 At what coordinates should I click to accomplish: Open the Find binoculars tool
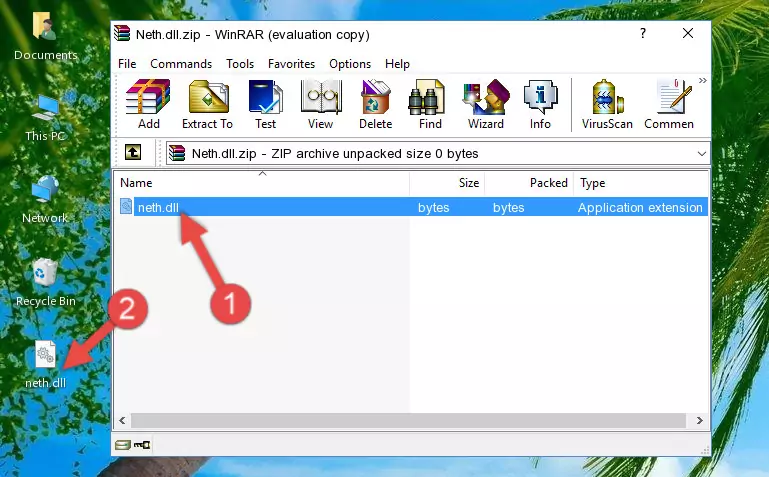coord(430,104)
